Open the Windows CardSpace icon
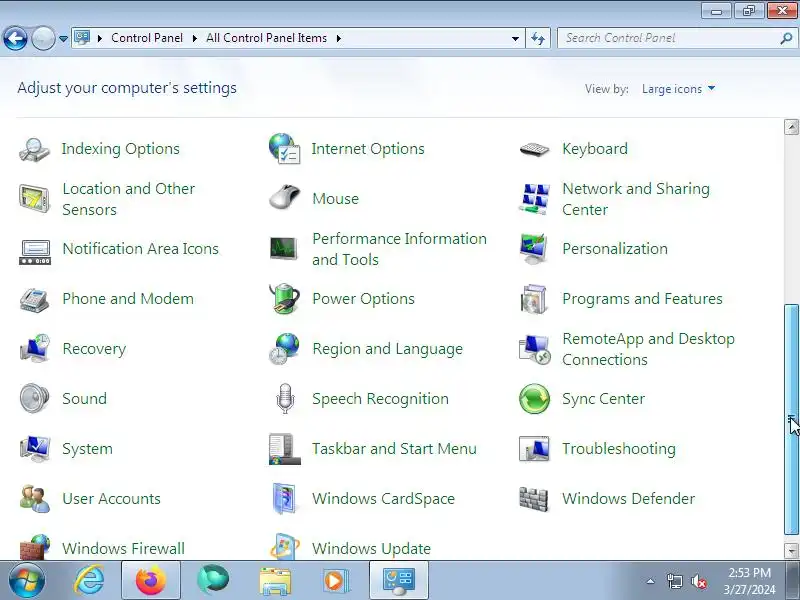Viewport: 800px width, 600px height. [x=284, y=498]
